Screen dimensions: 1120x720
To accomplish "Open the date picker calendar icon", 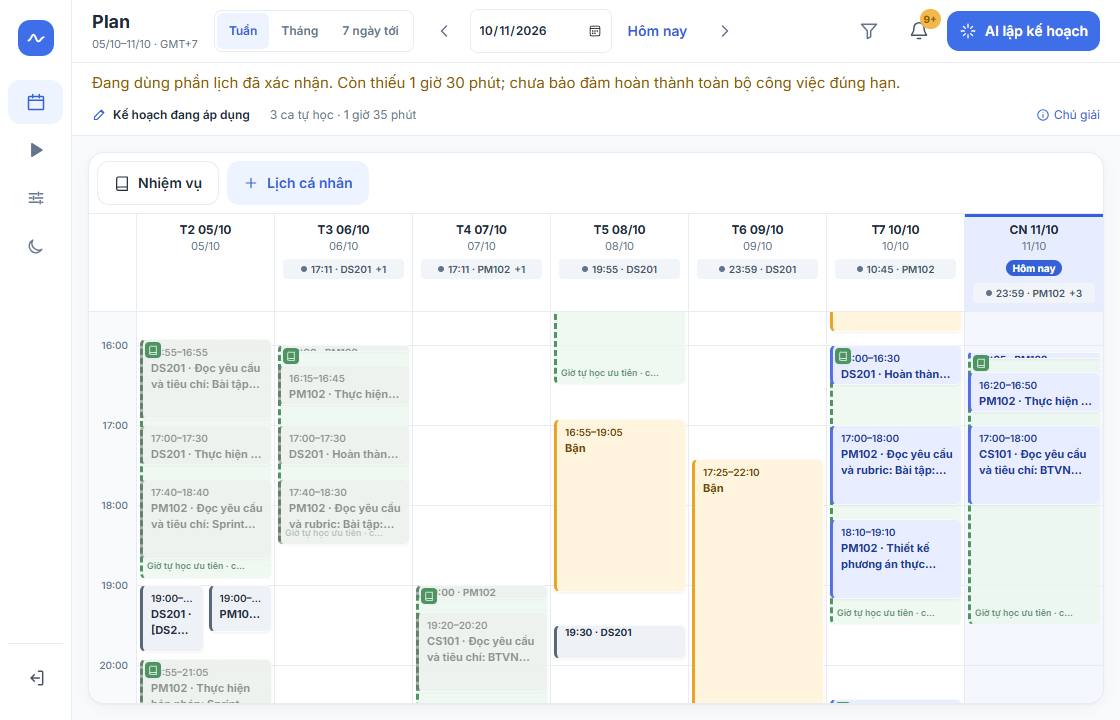I will point(594,31).
